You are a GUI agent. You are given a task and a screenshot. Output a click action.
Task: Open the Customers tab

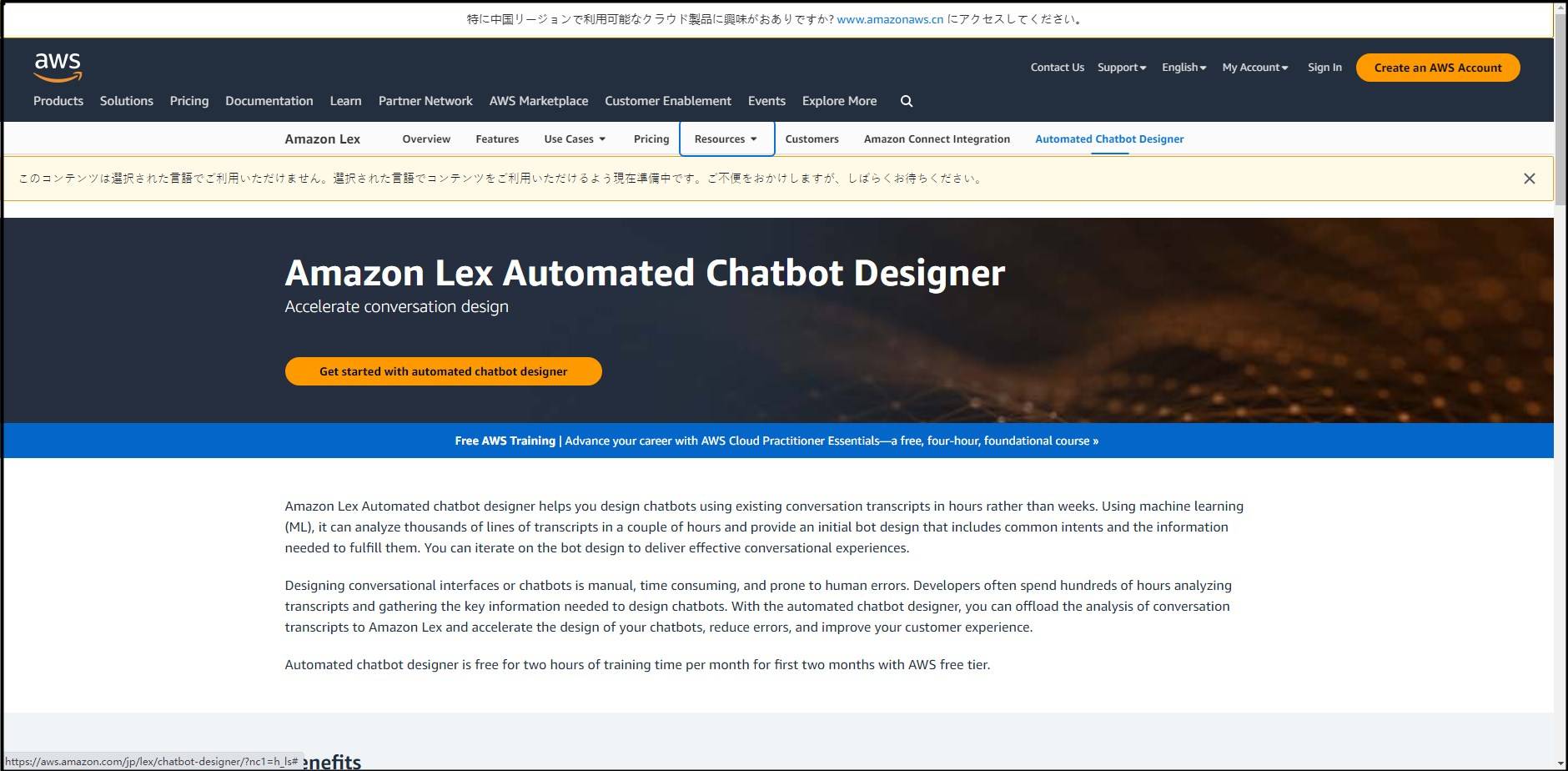[812, 139]
